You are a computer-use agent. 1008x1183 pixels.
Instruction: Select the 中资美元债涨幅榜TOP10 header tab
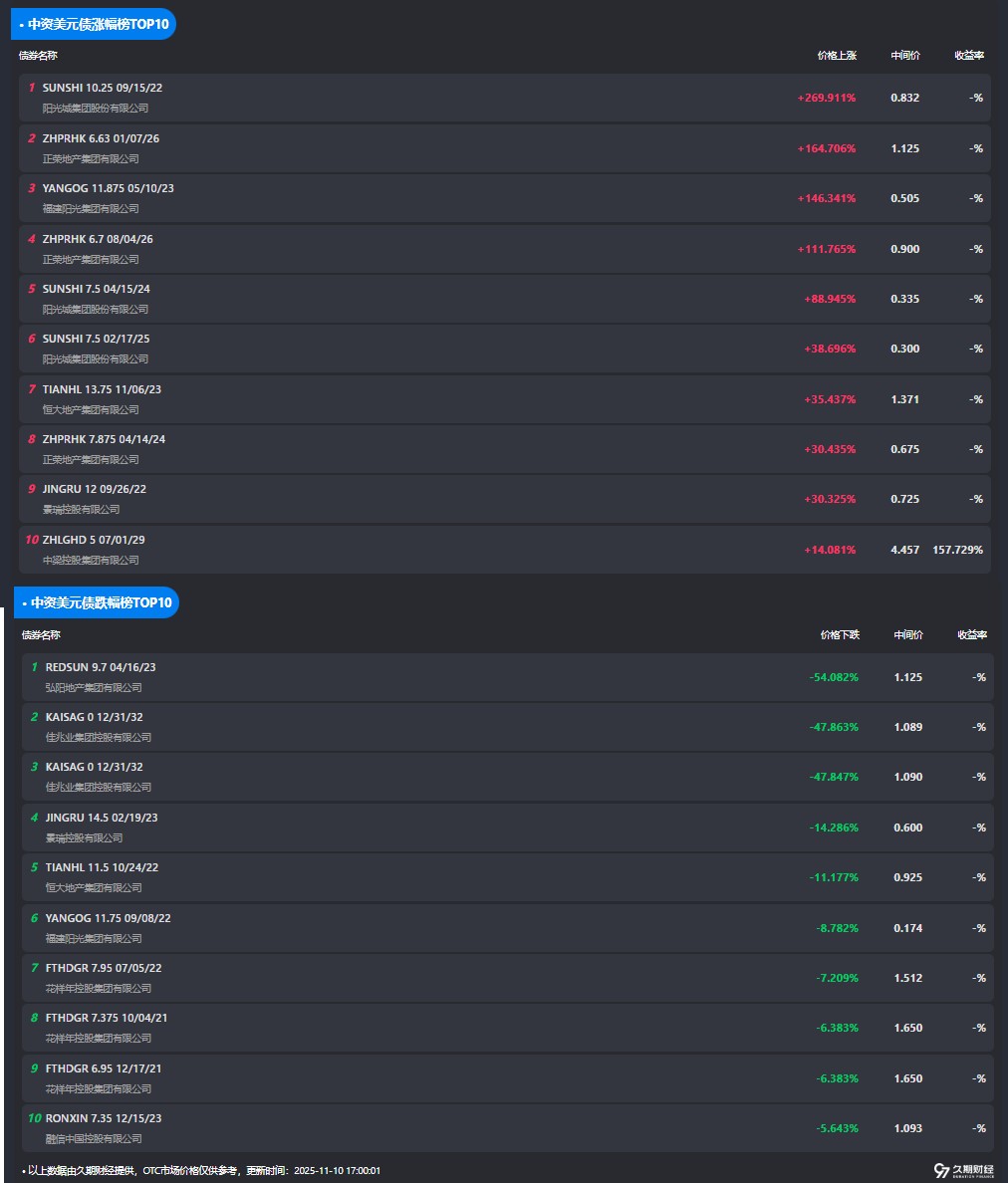94,24
